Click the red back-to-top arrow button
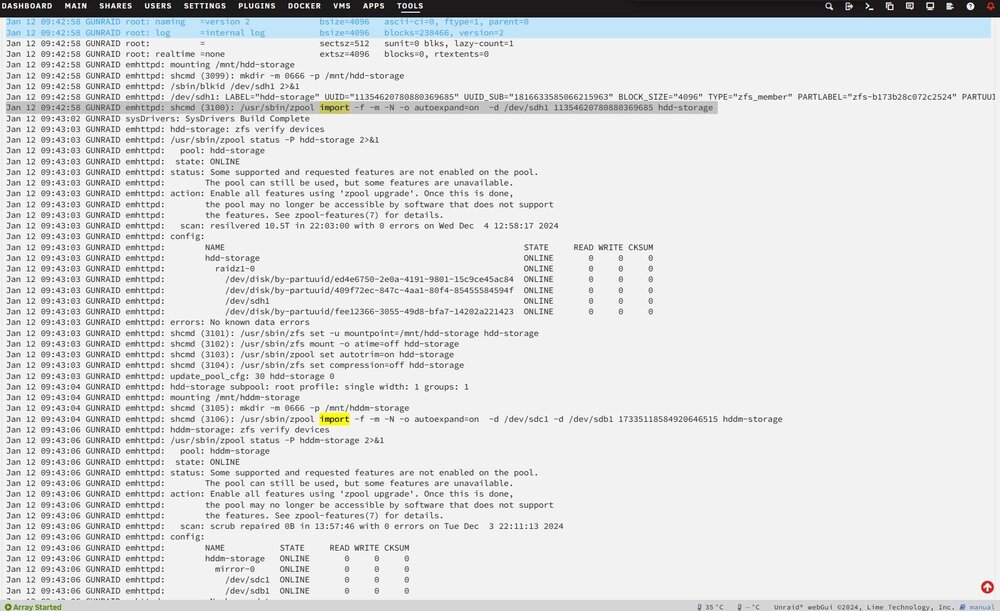 point(987,587)
